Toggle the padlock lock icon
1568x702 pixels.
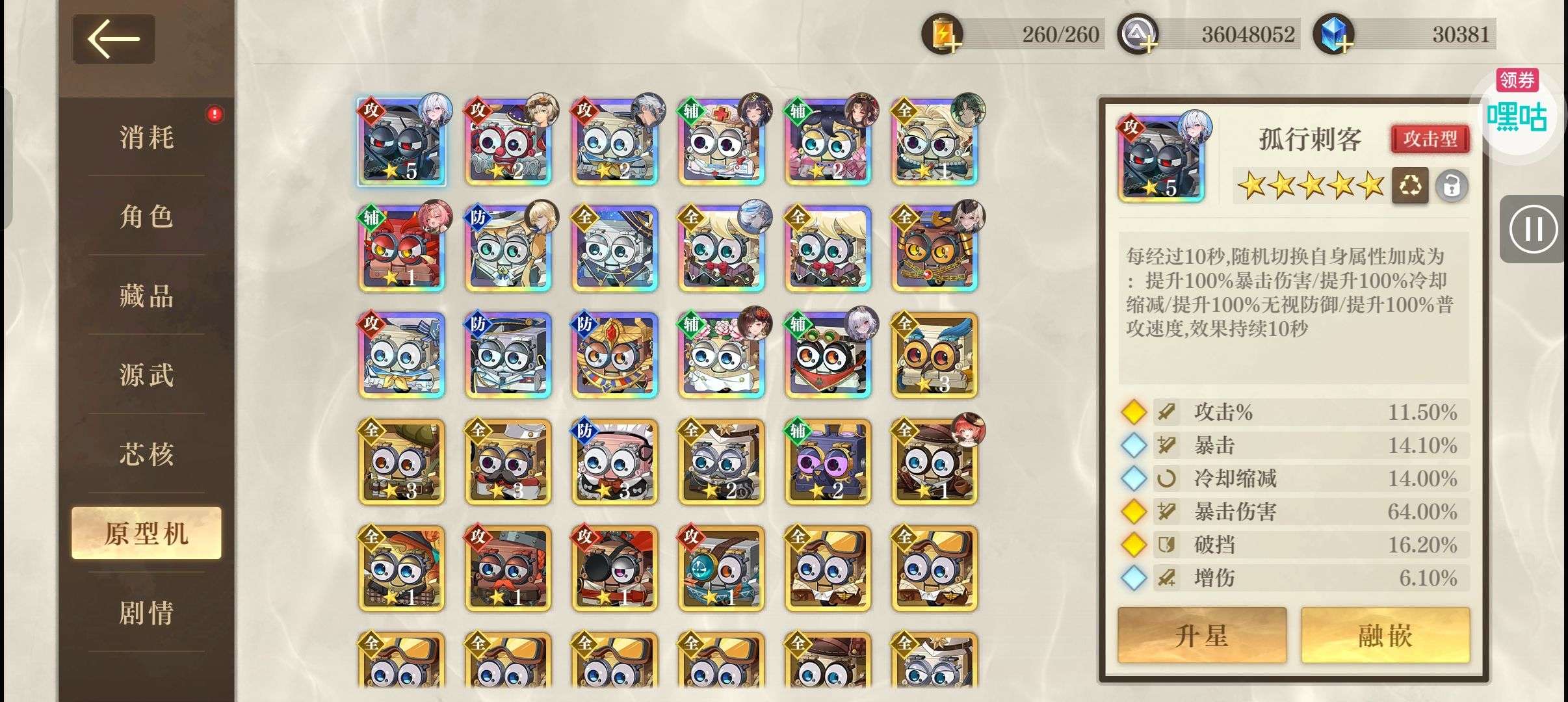pos(1452,187)
